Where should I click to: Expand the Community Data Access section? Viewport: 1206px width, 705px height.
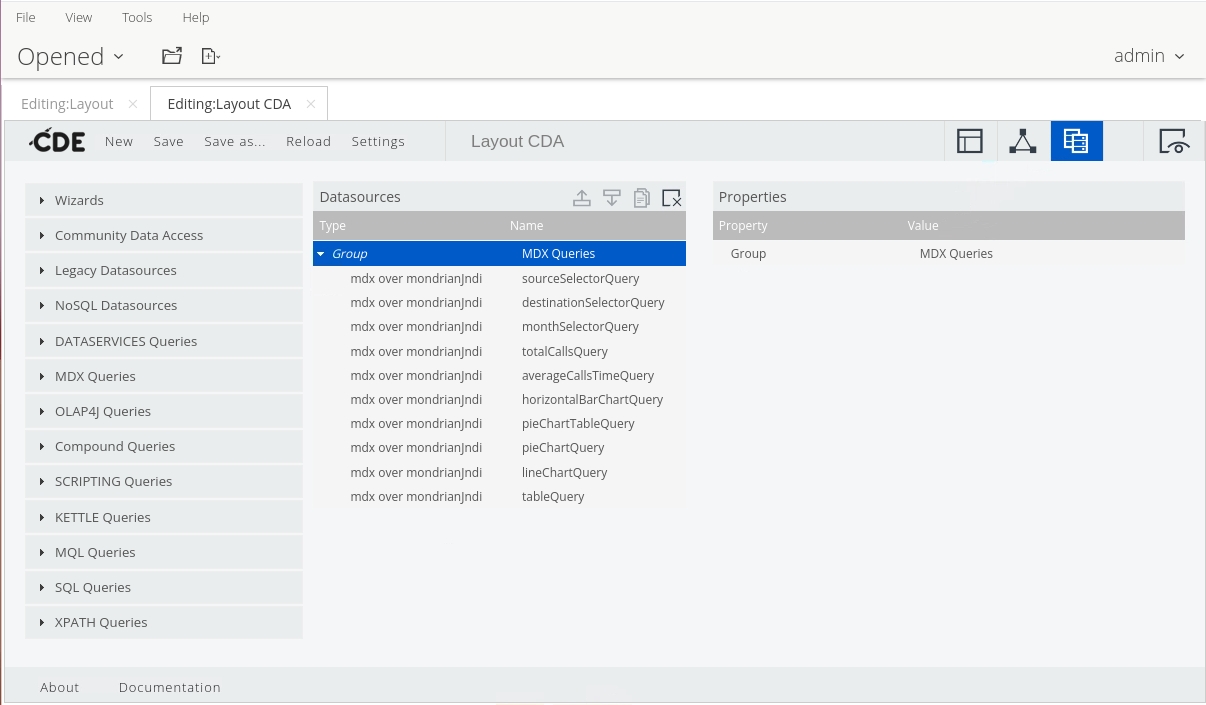coord(128,235)
